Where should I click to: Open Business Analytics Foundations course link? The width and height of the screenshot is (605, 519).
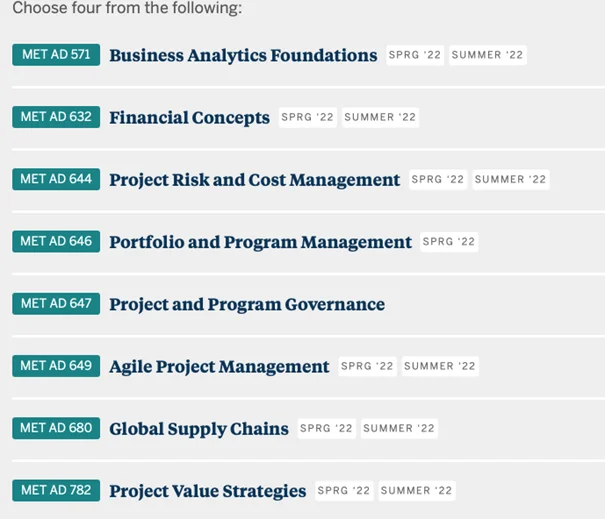(x=243, y=56)
